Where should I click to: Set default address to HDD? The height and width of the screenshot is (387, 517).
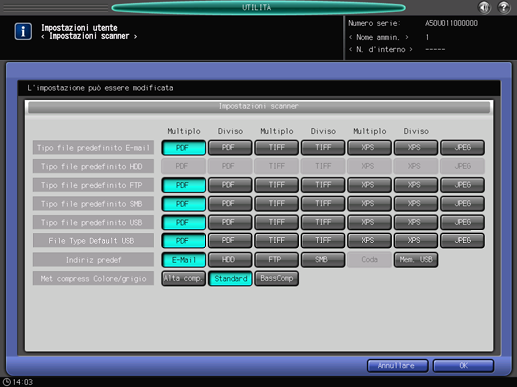(x=230, y=260)
